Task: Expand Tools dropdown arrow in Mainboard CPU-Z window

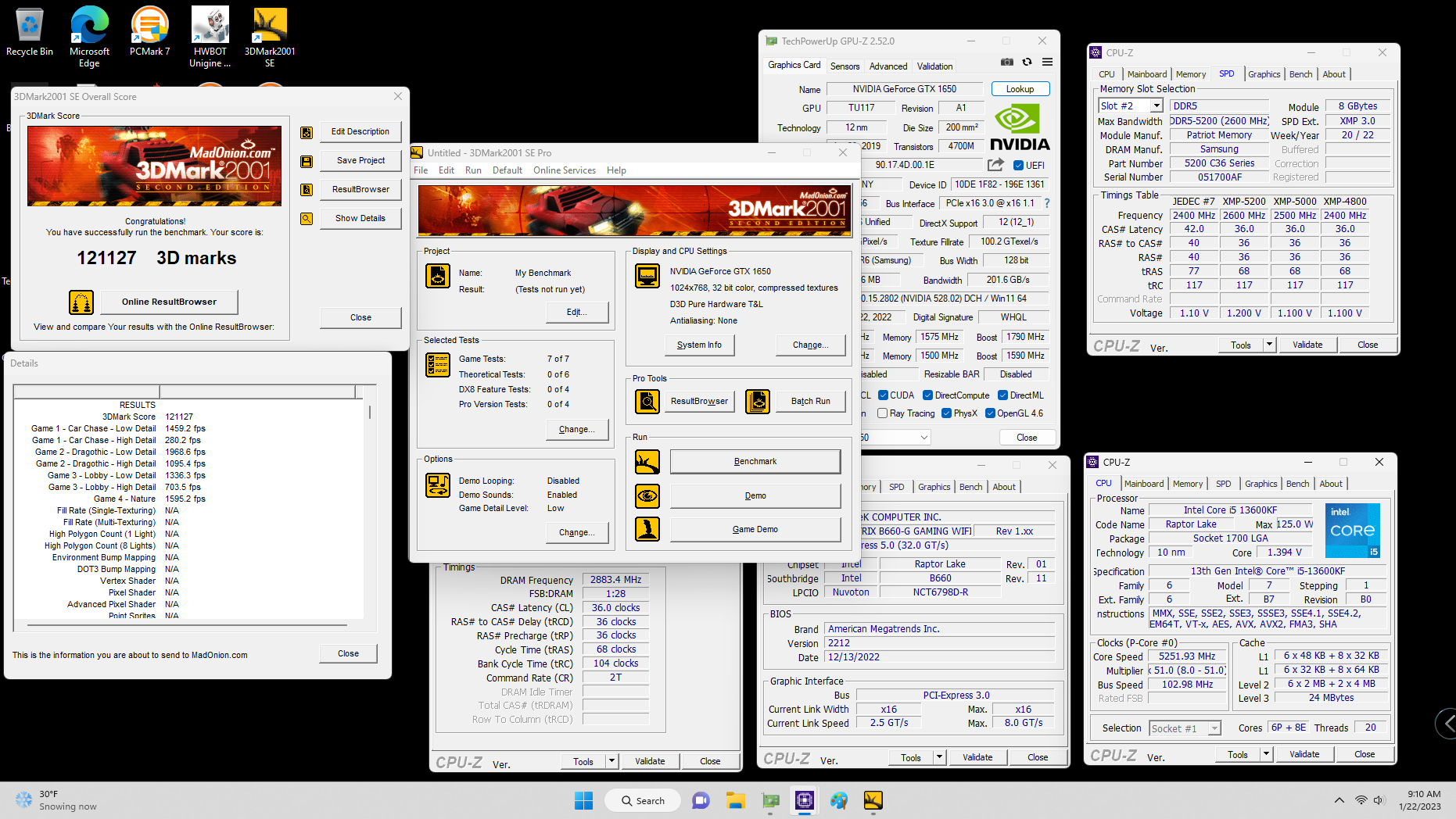Action: pyautogui.click(x=939, y=757)
